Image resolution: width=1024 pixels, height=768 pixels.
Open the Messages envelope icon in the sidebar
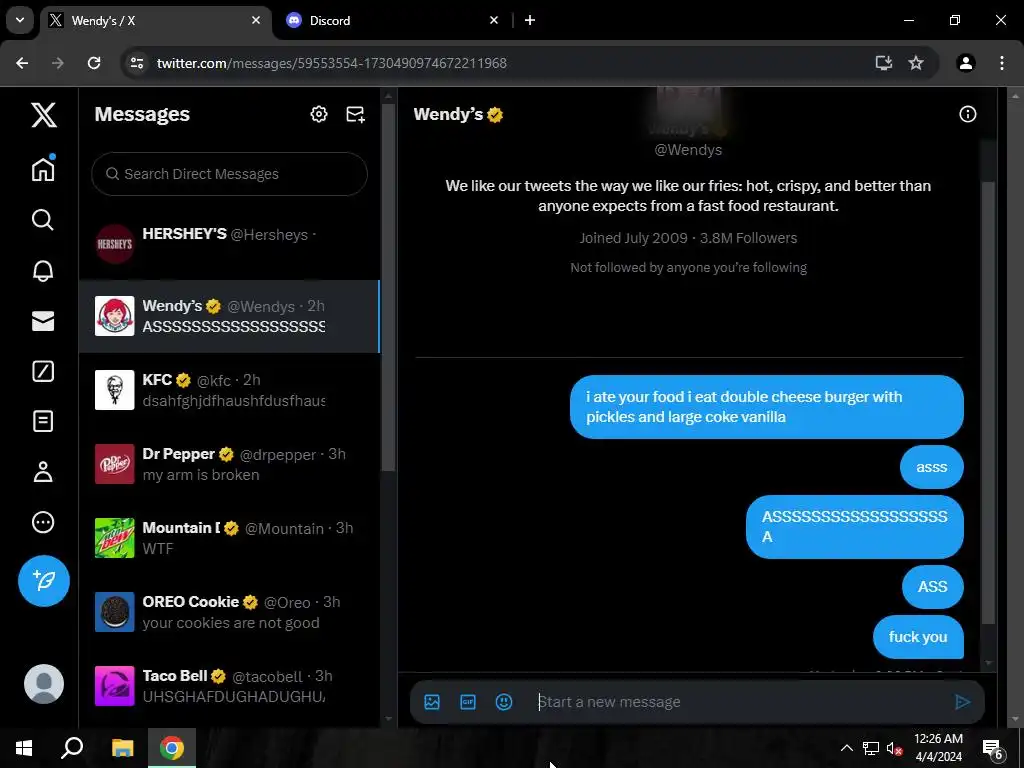[43, 321]
